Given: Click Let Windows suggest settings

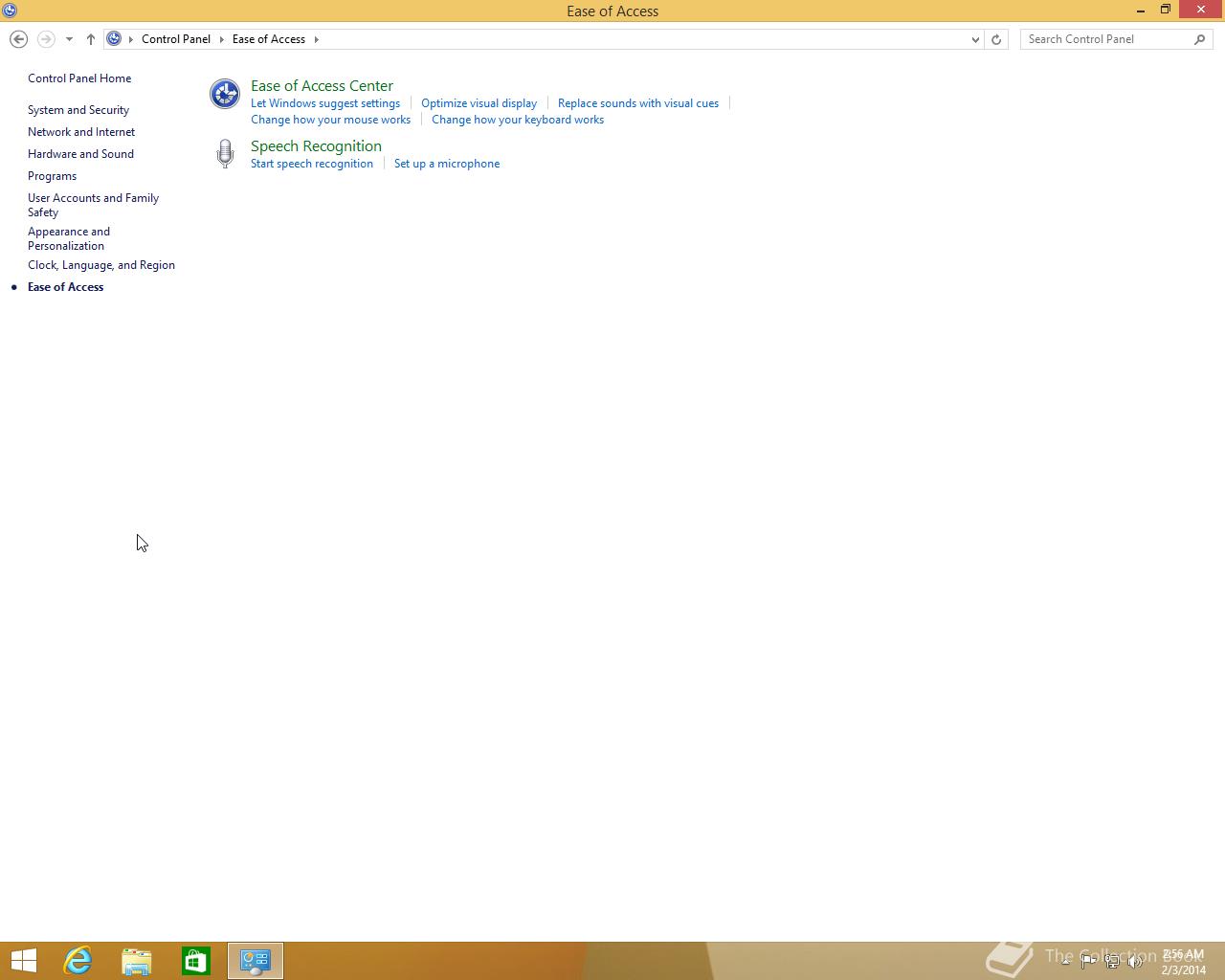Looking at the screenshot, I should [x=325, y=103].
